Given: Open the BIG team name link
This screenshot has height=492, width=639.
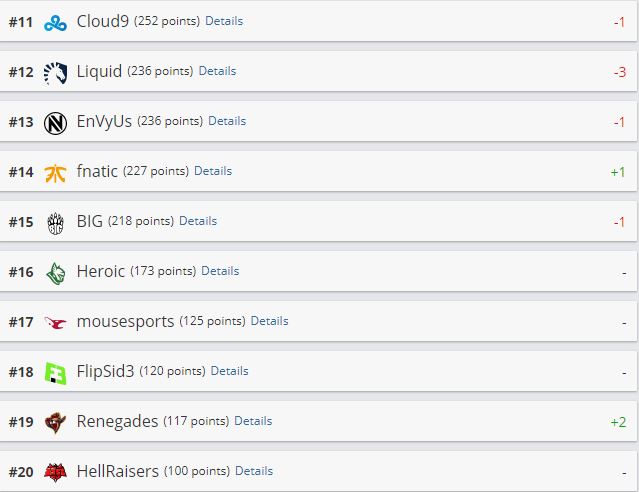Looking at the screenshot, I should (89, 221).
